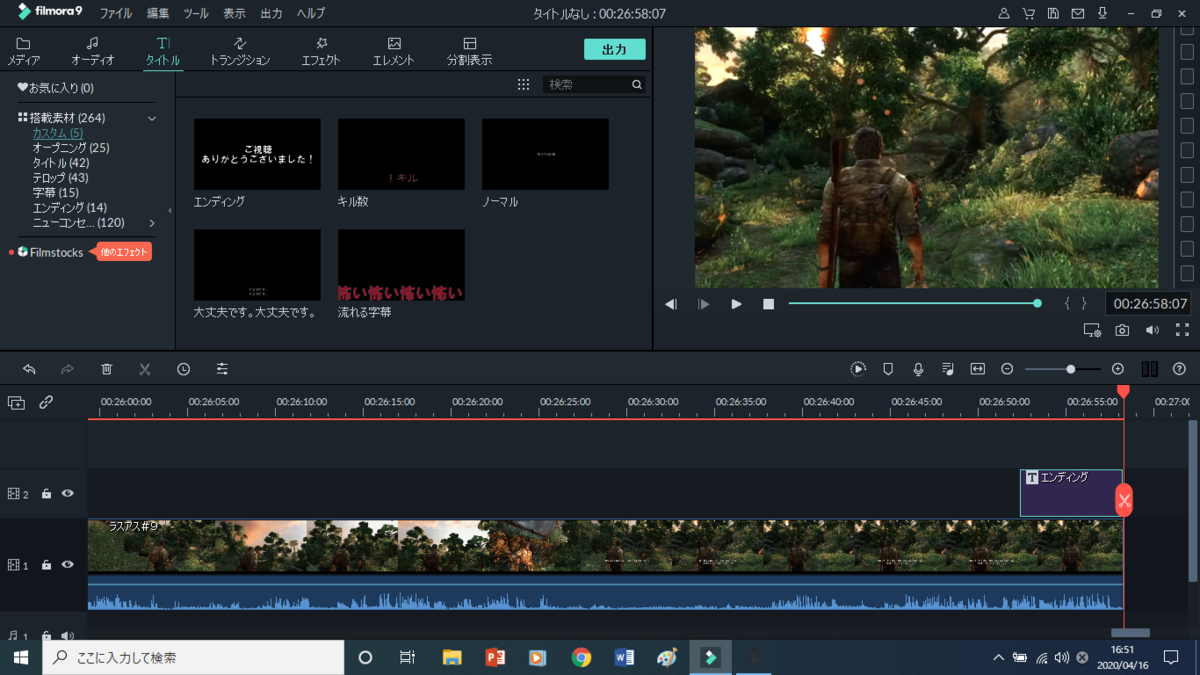The width and height of the screenshot is (1200, 675).
Task: Select the エンディング title thumbnail
Action: 257,154
